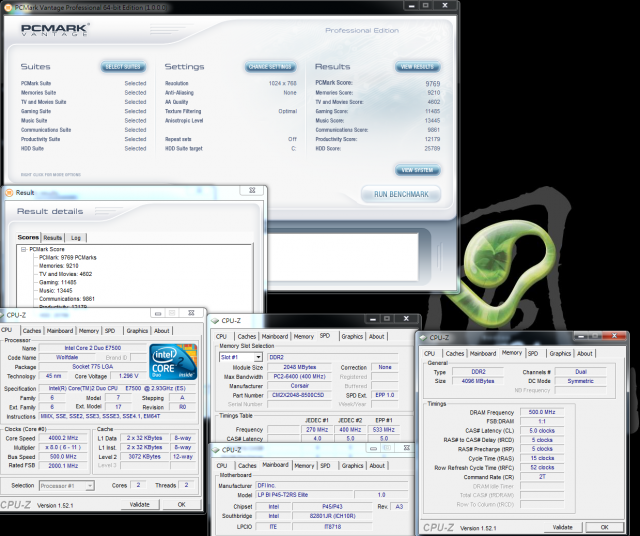
Task: Open Mainboard tab in CPU-Z Memory window
Action: tap(483, 354)
